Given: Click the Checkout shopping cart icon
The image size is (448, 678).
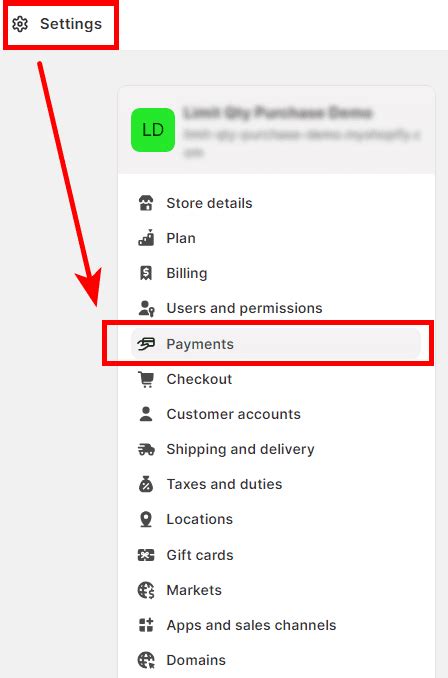Looking at the screenshot, I should (x=146, y=379).
